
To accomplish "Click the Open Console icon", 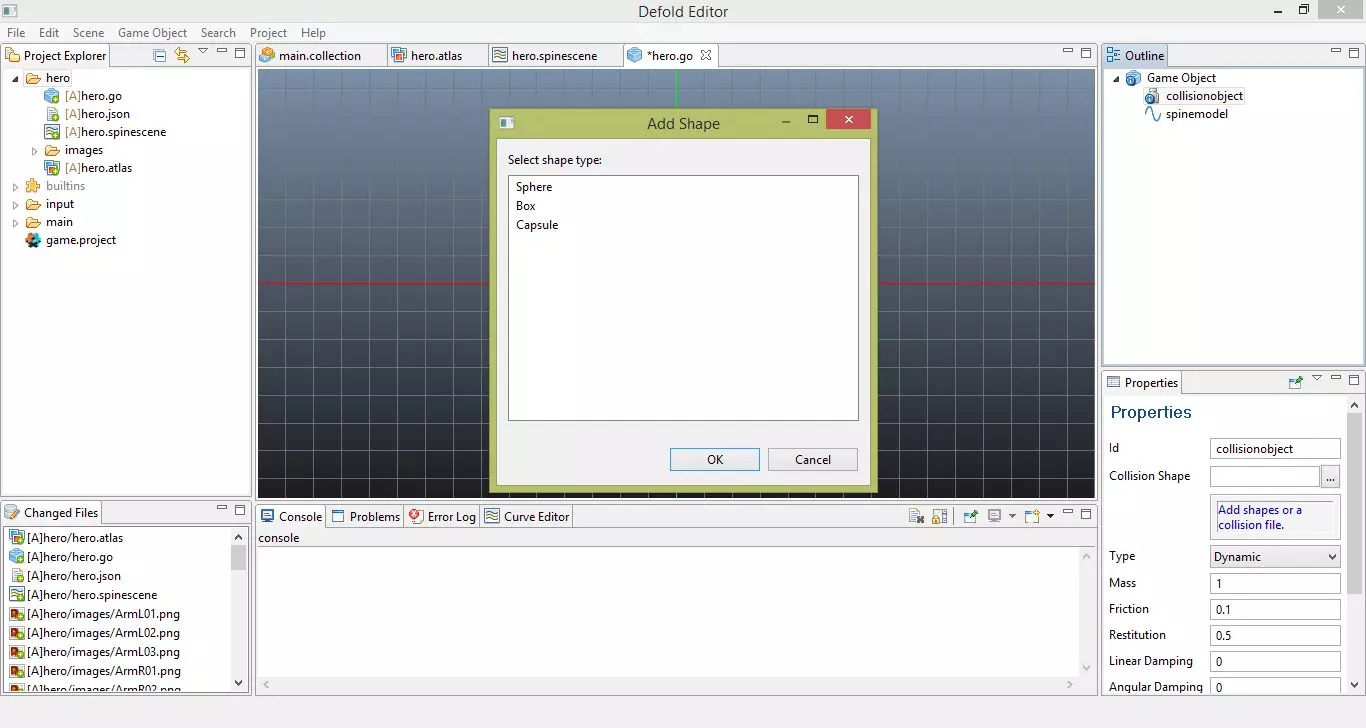I will [1032, 516].
